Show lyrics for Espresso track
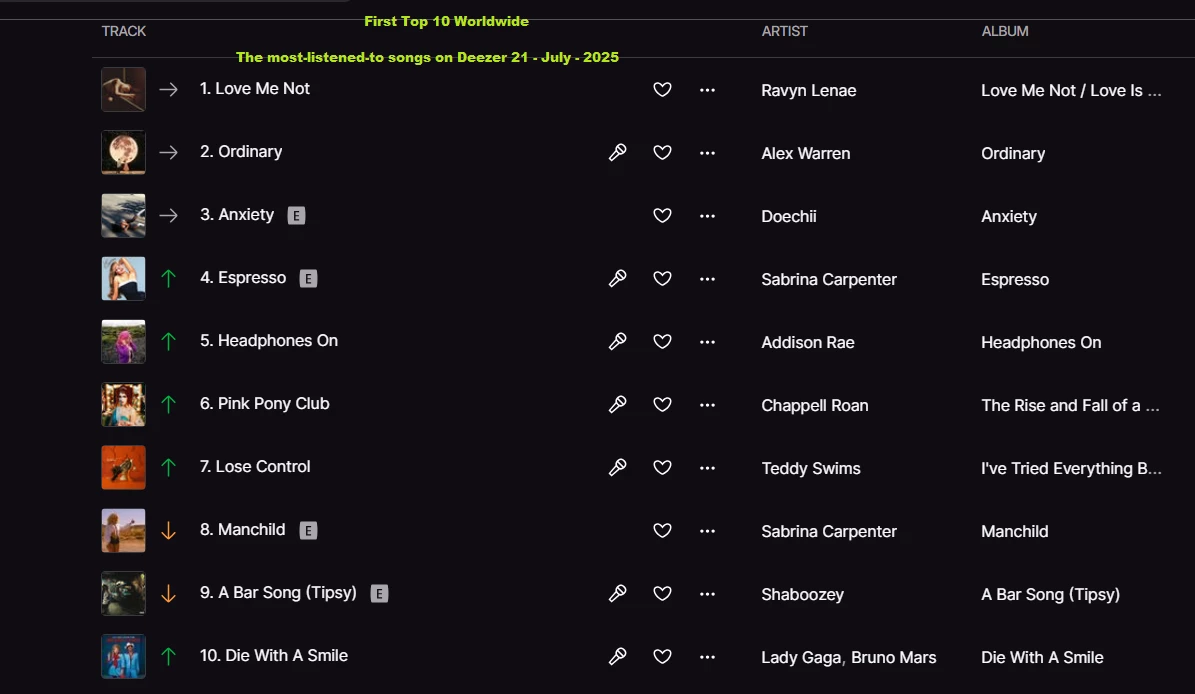 point(618,278)
